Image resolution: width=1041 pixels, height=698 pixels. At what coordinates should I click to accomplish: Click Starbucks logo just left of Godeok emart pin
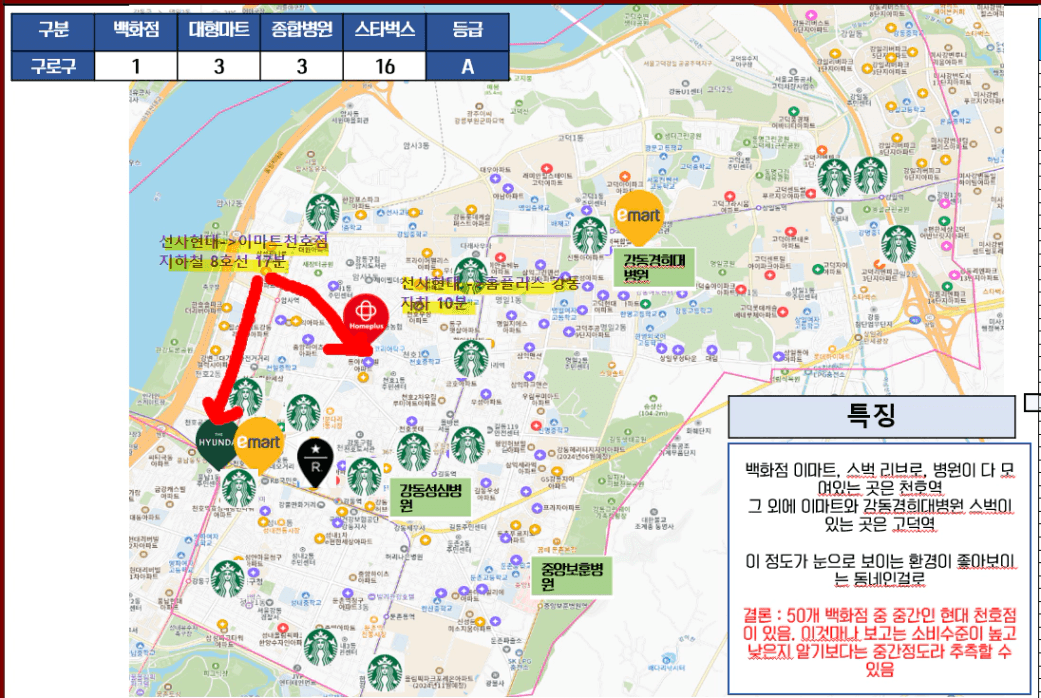[x=590, y=235]
